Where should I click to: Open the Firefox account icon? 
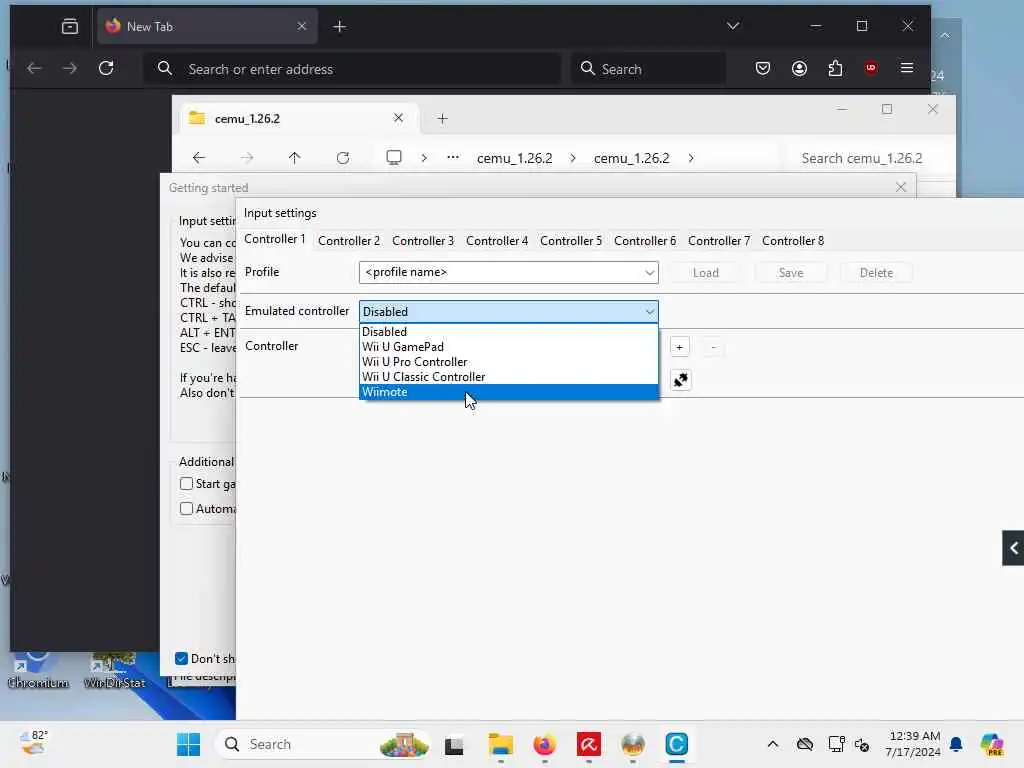(x=799, y=69)
